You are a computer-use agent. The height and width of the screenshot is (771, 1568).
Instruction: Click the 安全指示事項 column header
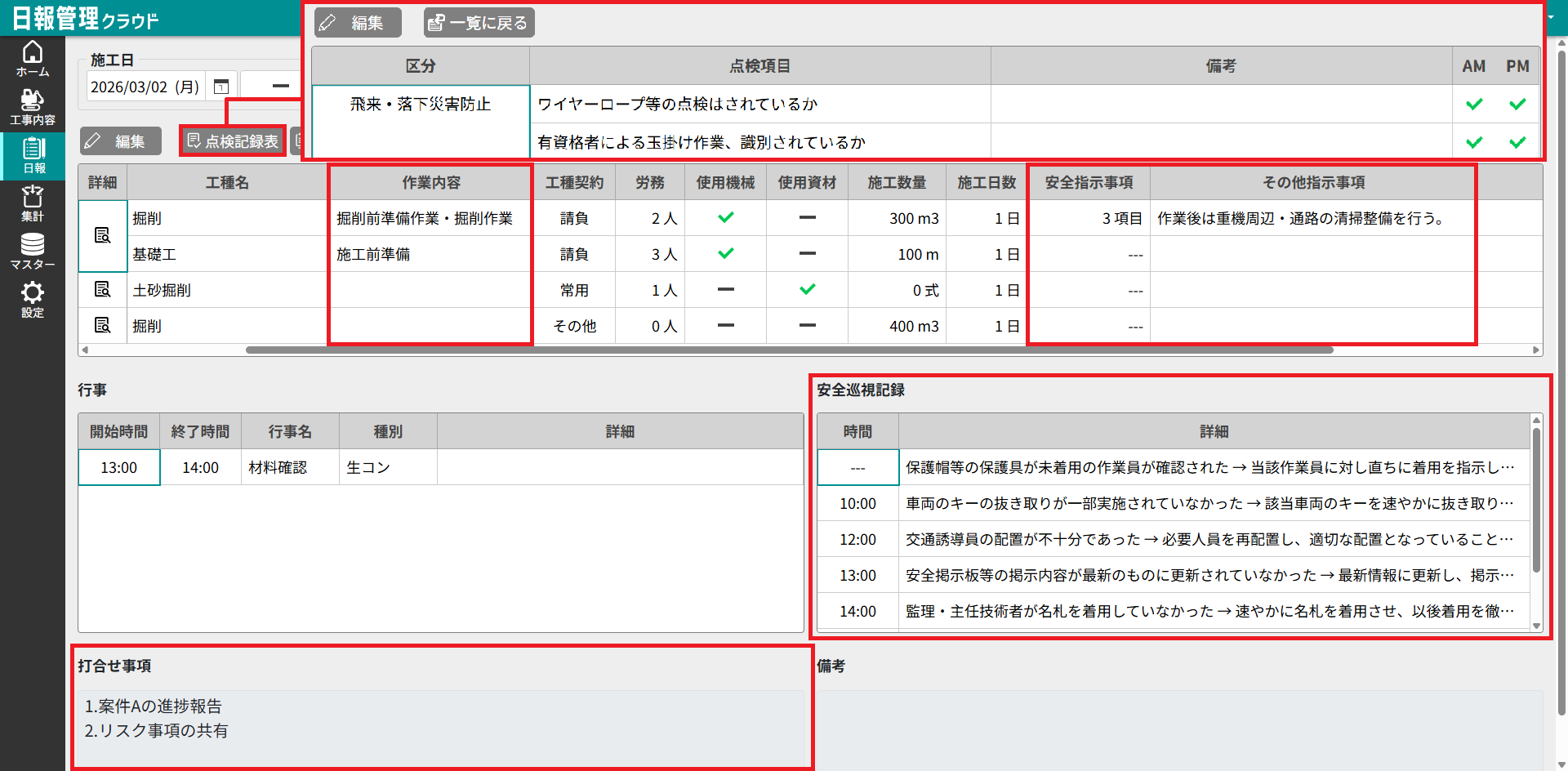tap(1089, 182)
